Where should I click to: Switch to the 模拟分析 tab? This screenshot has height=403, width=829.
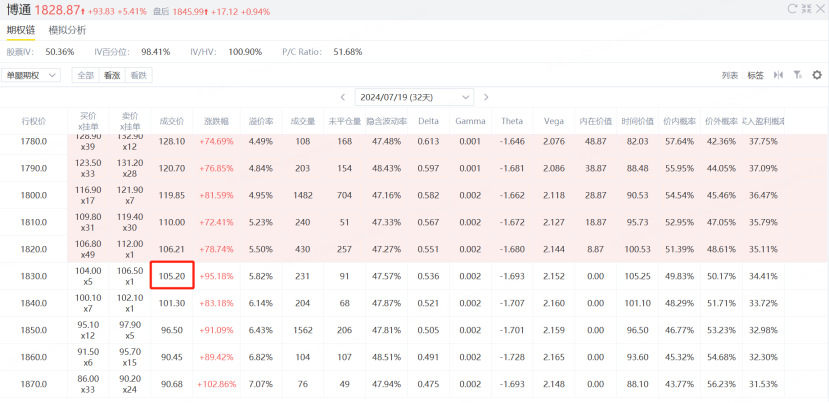point(67,30)
